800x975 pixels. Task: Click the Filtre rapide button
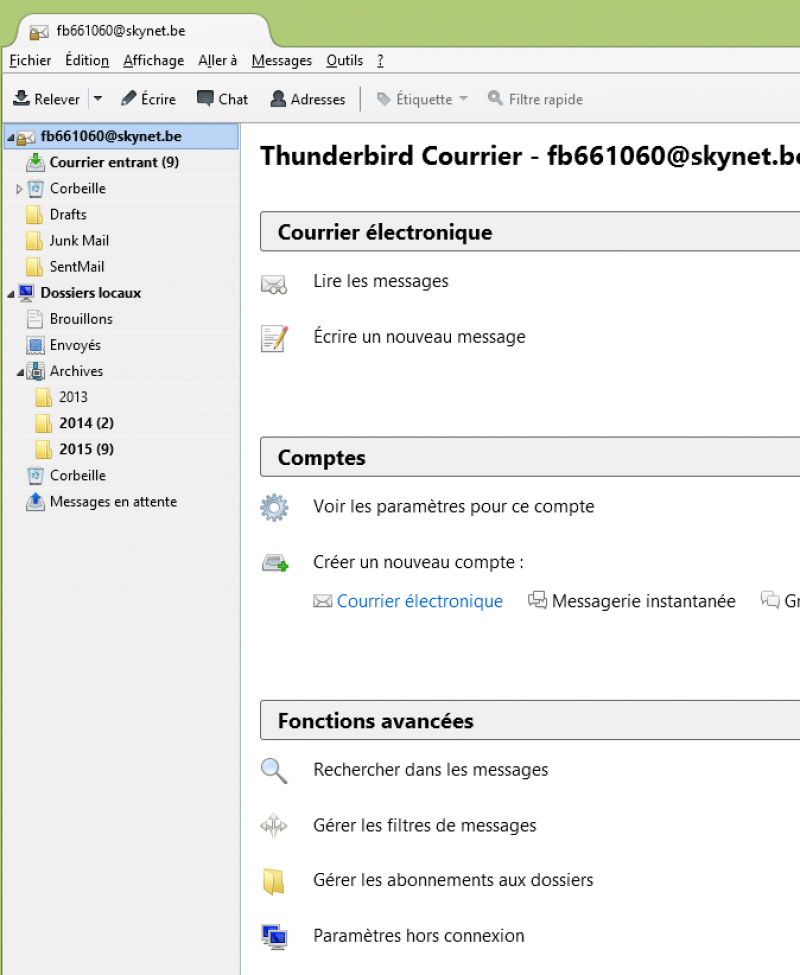tap(535, 99)
